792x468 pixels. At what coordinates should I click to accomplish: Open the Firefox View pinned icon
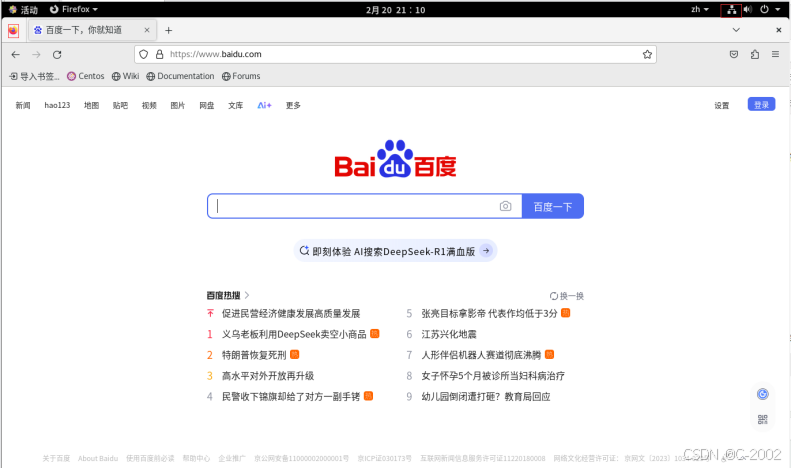14,30
